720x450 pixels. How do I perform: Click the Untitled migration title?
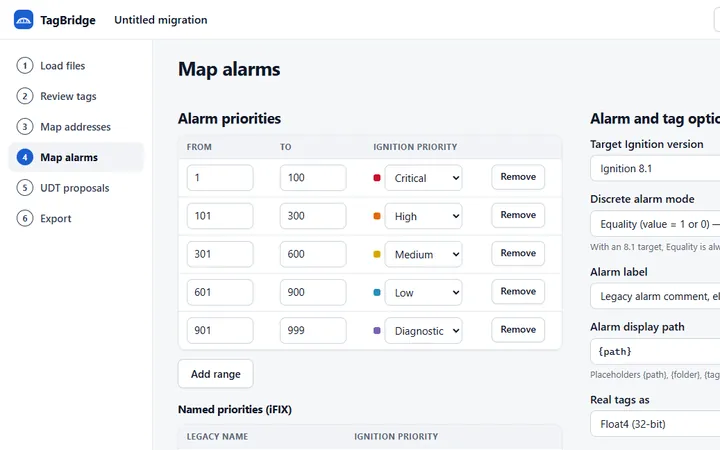(161, 20)
